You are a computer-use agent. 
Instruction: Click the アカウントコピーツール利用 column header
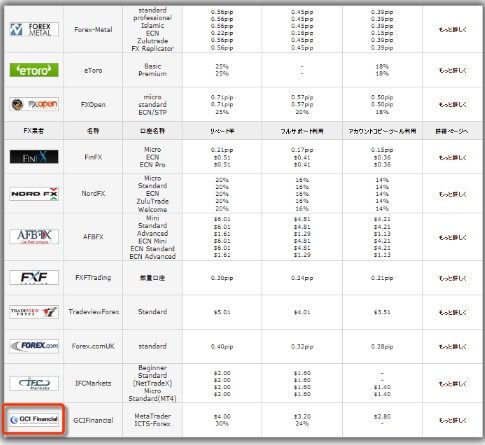click(382, 131)
